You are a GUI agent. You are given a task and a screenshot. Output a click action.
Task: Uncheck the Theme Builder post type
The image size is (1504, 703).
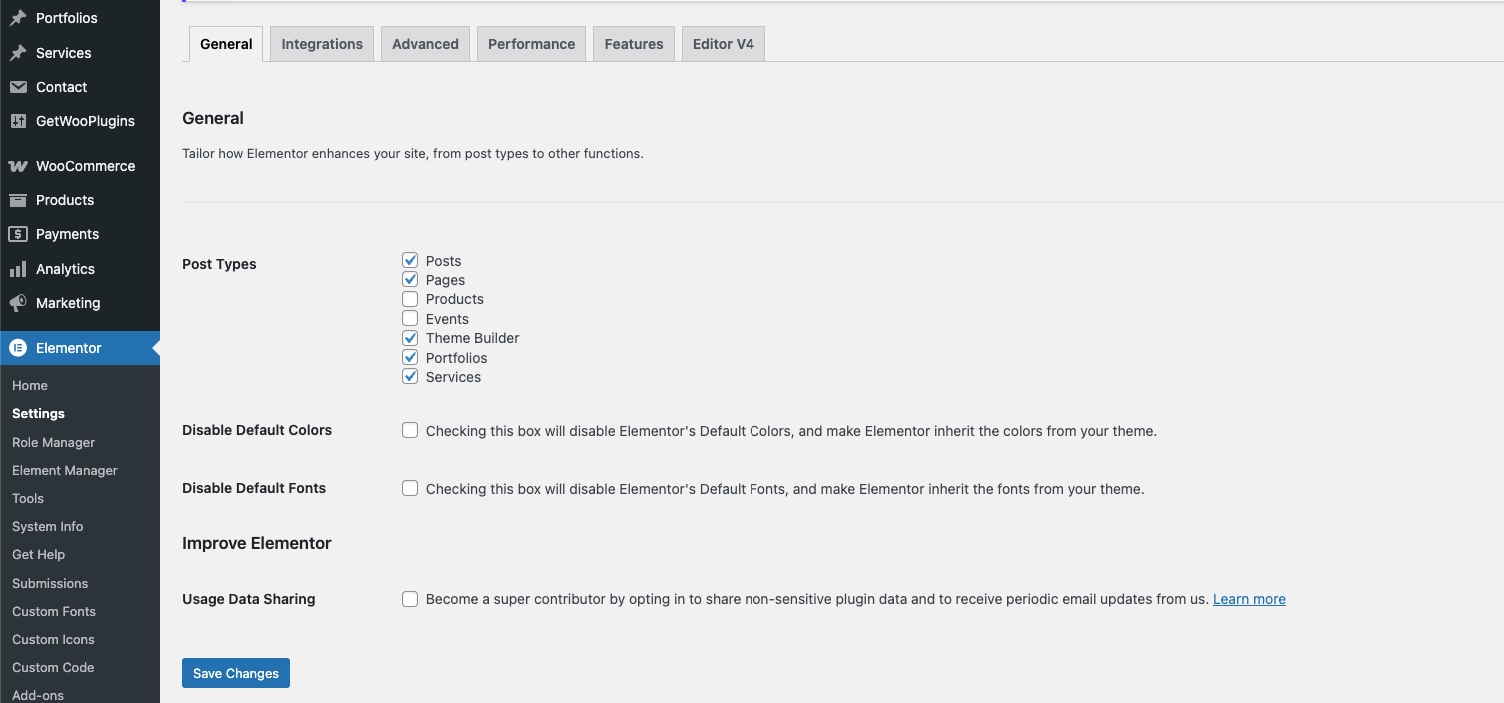pyautogui.click(x=410, y=338)
